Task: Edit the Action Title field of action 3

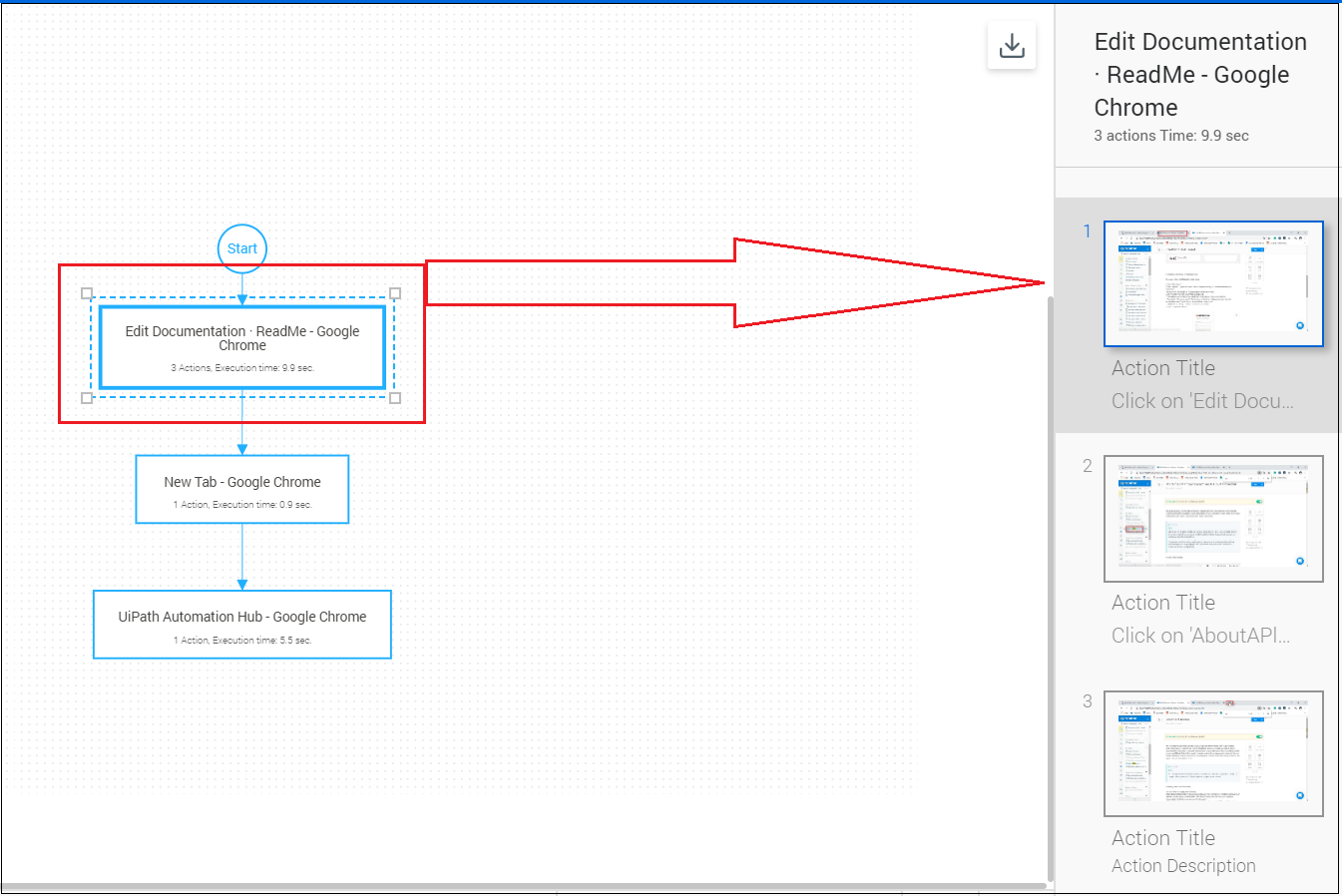Action: 1163,838
